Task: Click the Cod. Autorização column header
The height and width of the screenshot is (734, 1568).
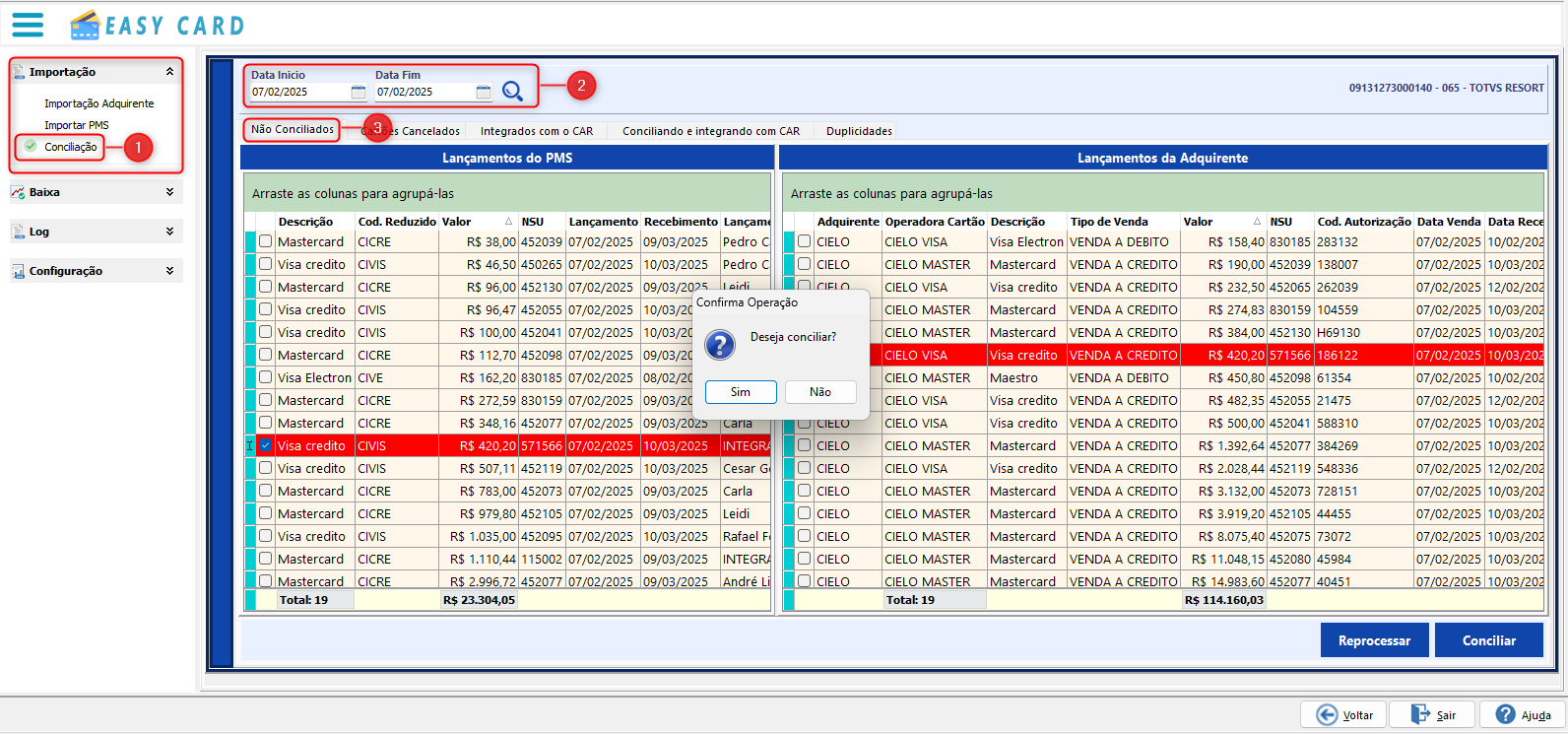Action: click(1364, 222)
